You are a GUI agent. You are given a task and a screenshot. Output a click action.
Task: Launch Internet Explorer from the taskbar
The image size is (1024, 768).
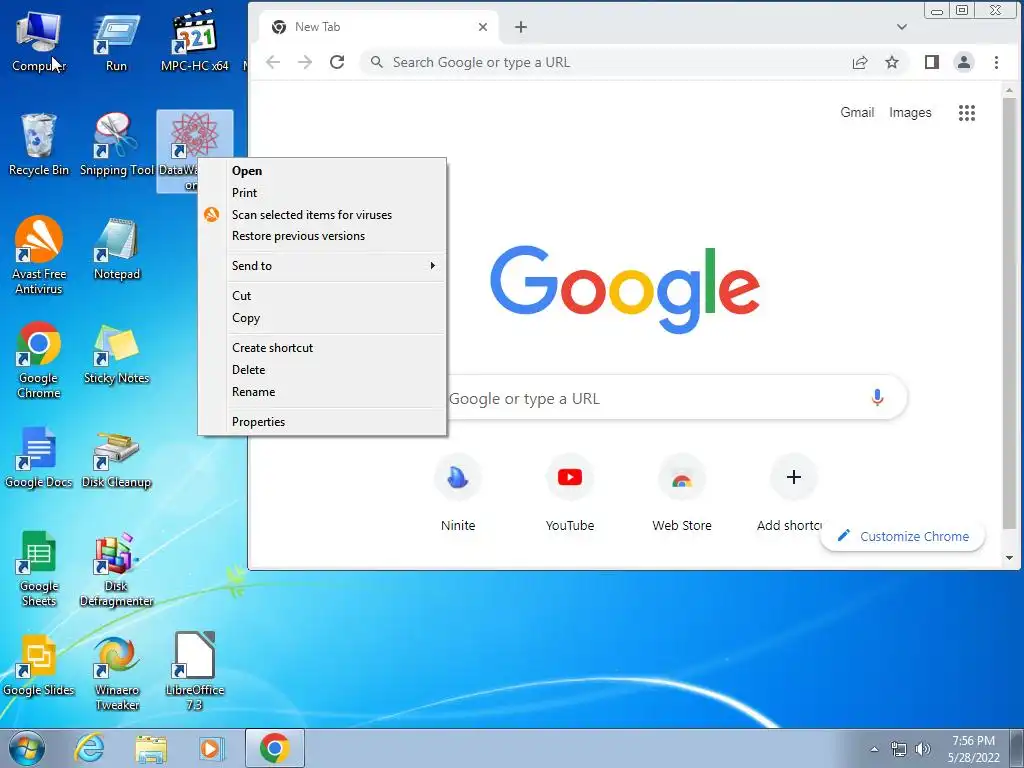[89, 748]
